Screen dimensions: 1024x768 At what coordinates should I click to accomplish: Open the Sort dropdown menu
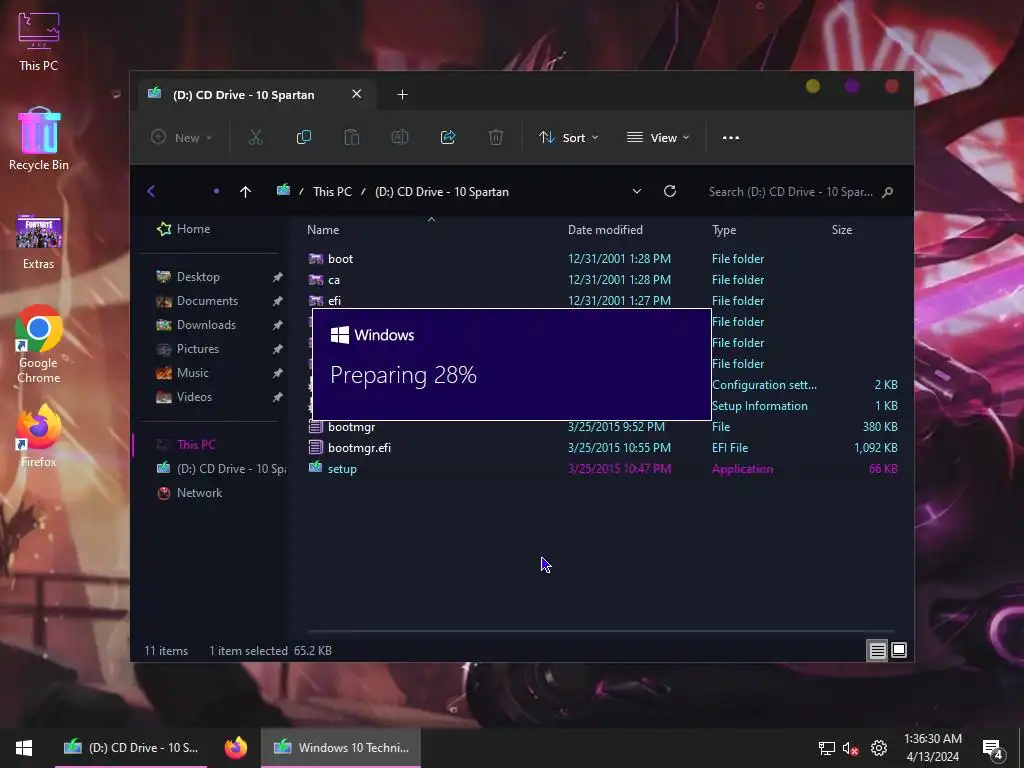pos(568,138)
